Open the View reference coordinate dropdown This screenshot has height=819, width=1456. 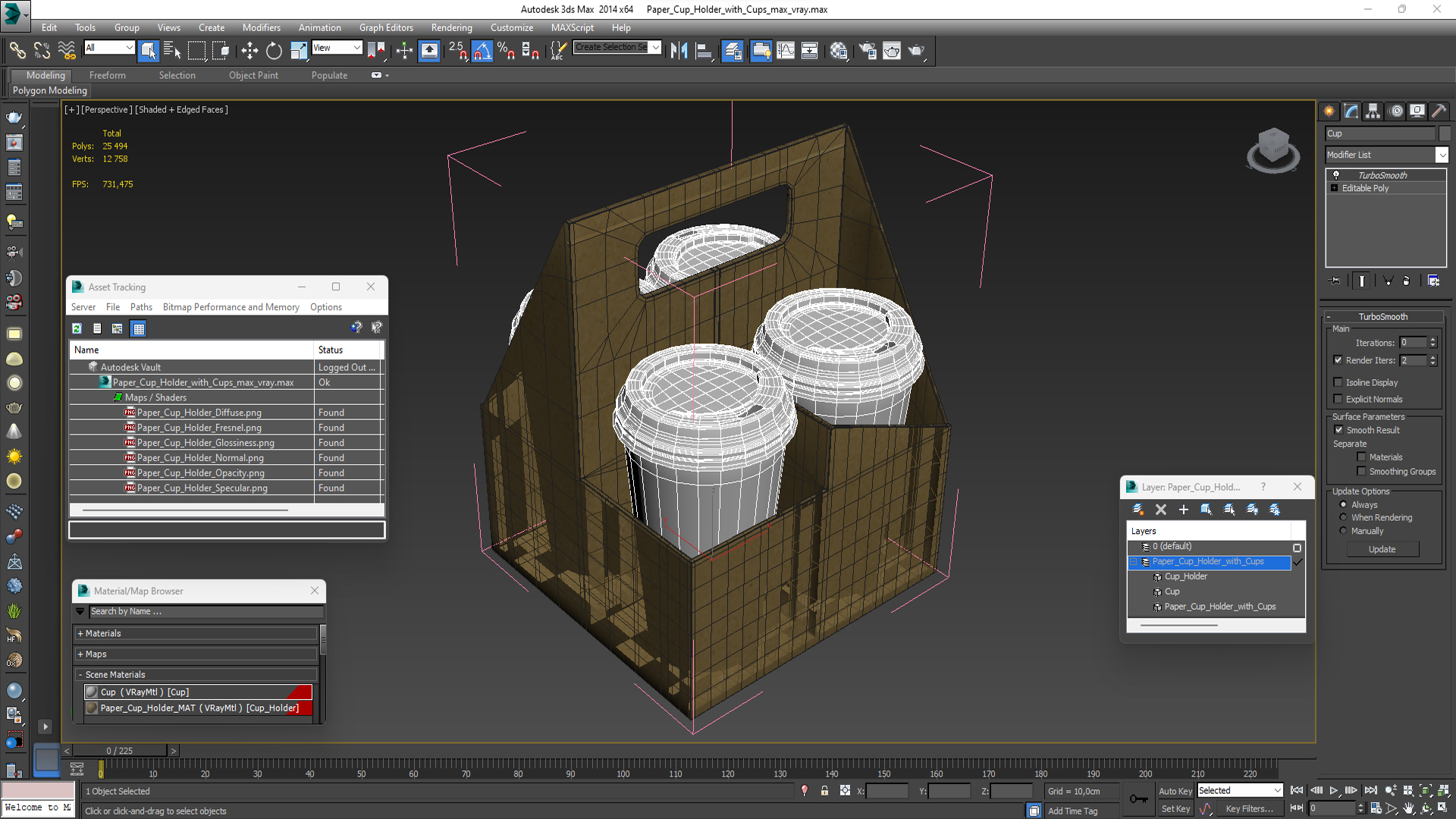(337, 48)
